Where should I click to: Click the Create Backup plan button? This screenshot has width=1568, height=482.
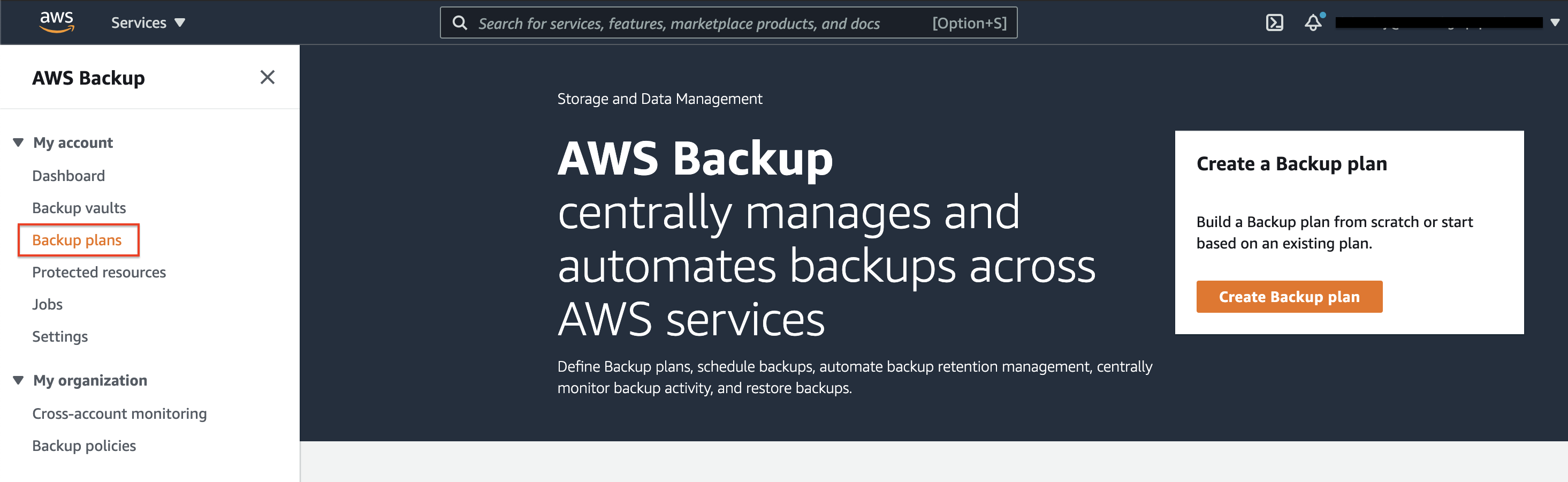tap(1289, 297)
